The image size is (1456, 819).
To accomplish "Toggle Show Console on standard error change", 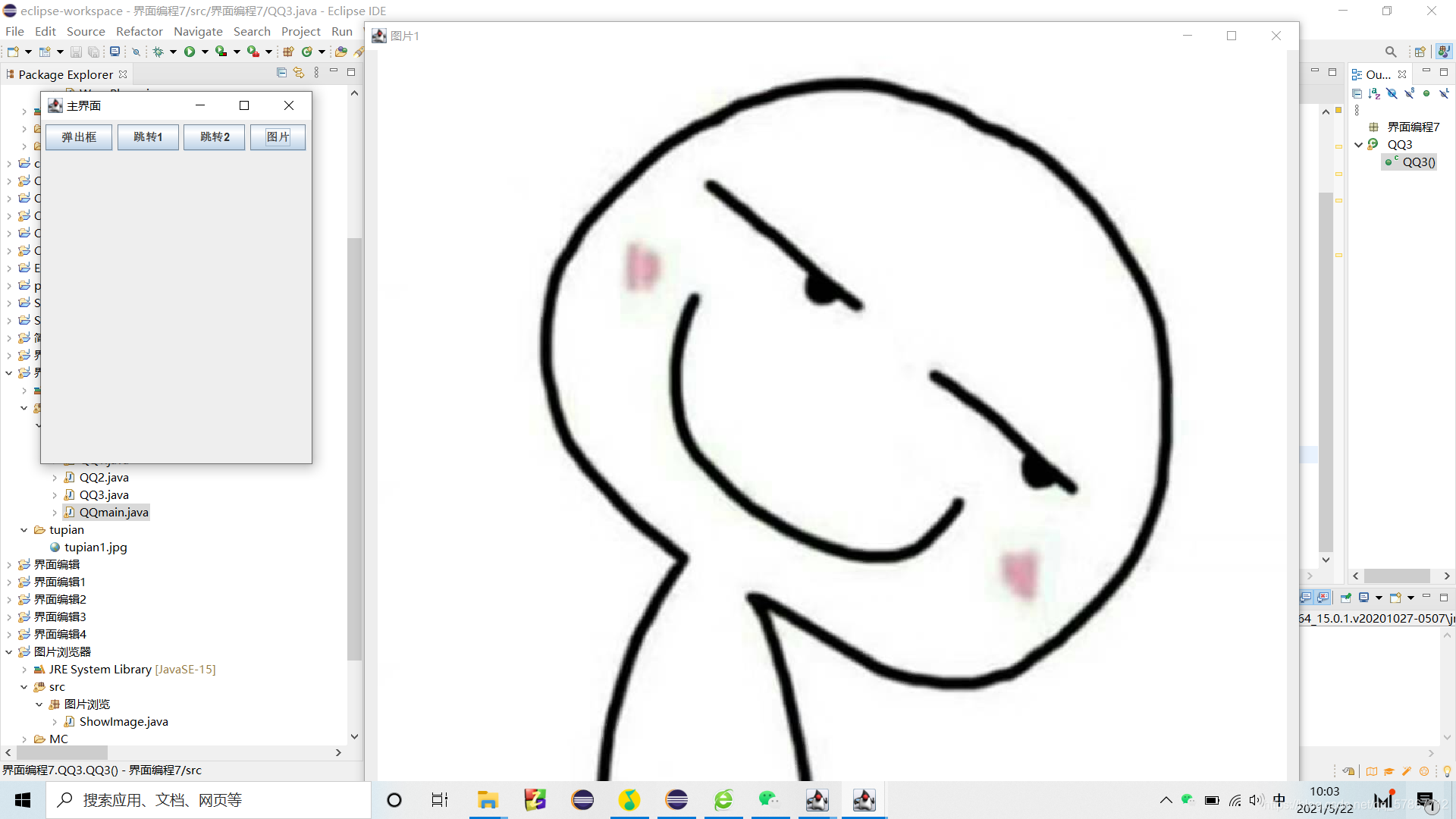I will 1323,598.
